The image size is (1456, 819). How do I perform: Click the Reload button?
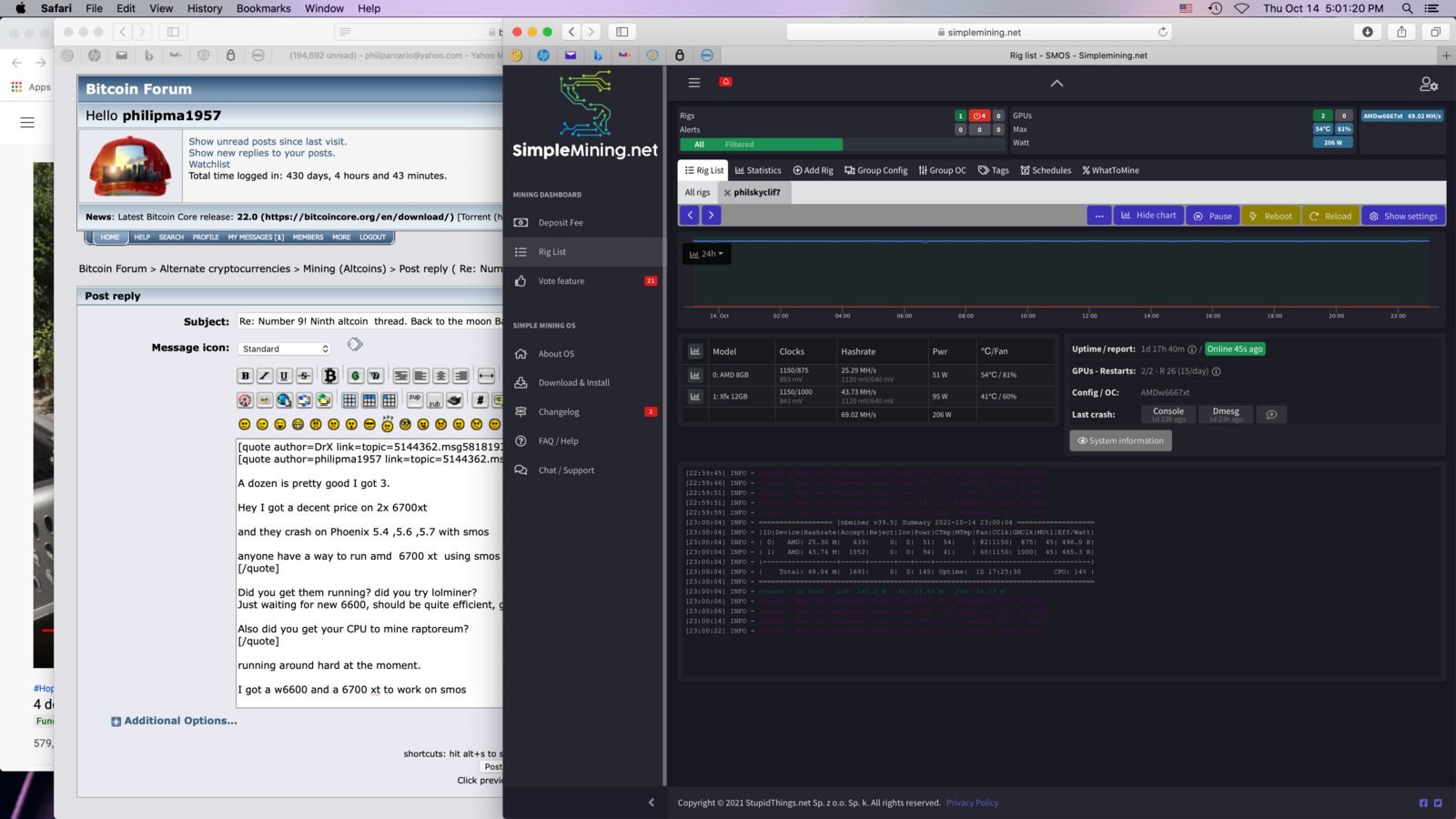point(1330,216)
